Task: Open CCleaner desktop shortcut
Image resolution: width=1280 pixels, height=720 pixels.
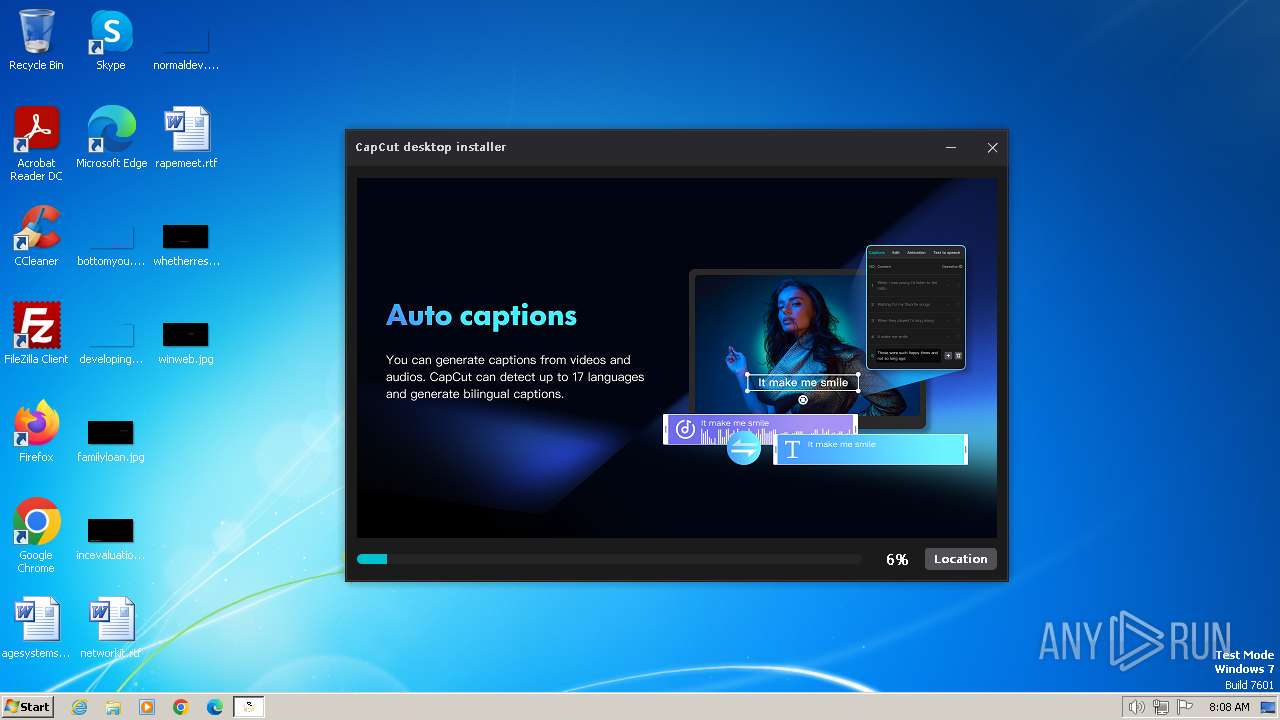Action: coord(36,236)
